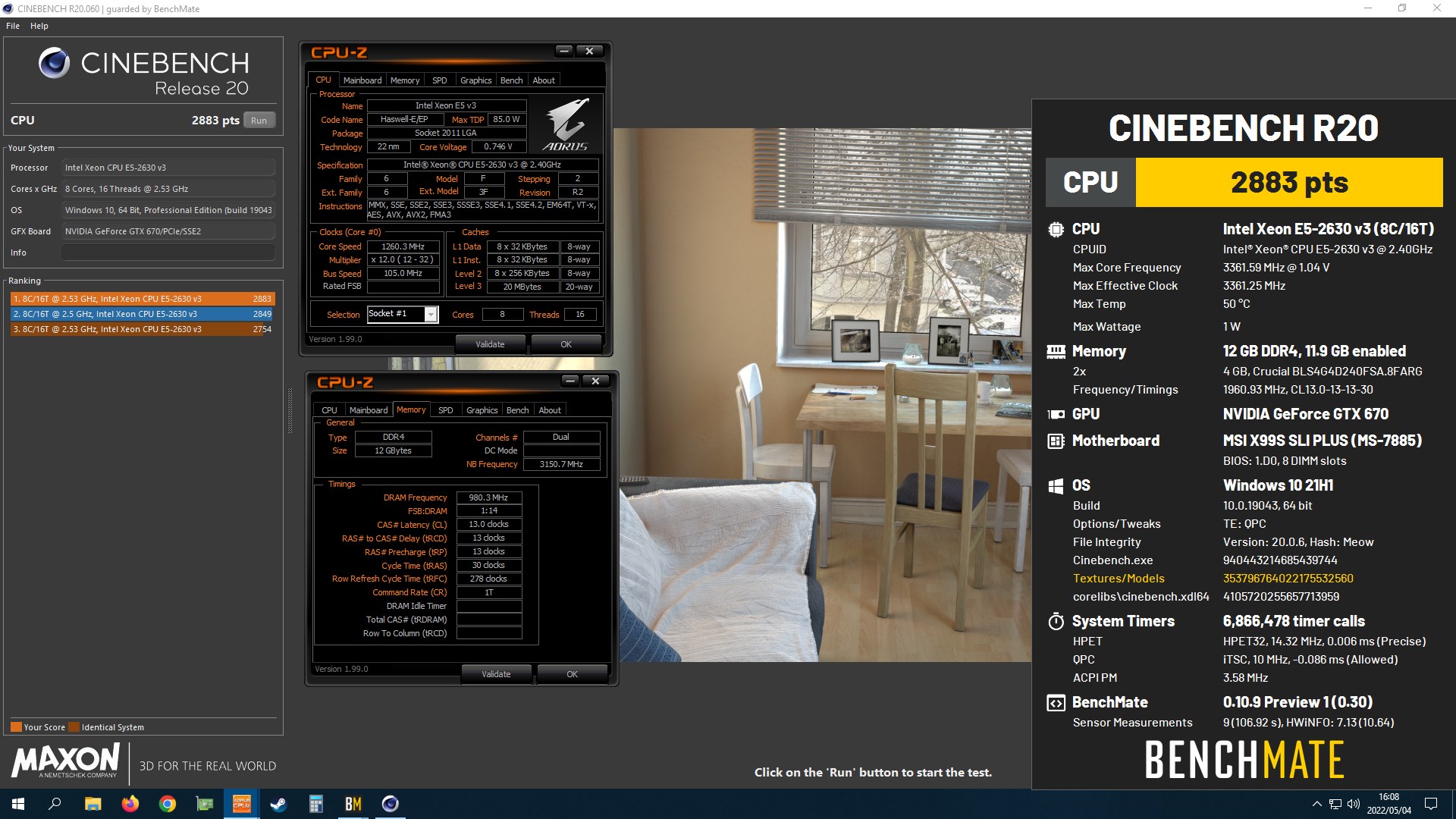Show hidden system tray icons
This screenshot has height=819, width=1456.
point(1316,804)
